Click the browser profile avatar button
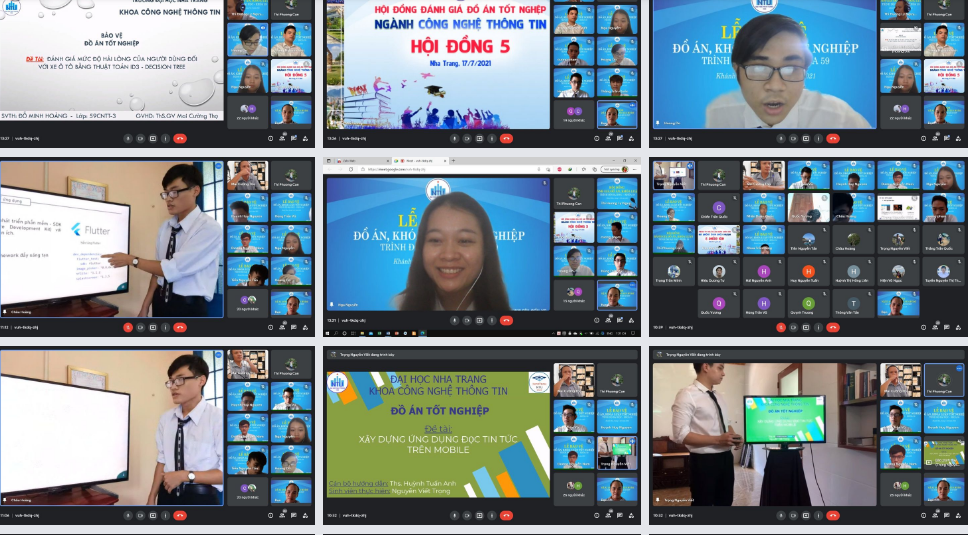The height and width of the screenshot is (535, 968). (623, 169)
